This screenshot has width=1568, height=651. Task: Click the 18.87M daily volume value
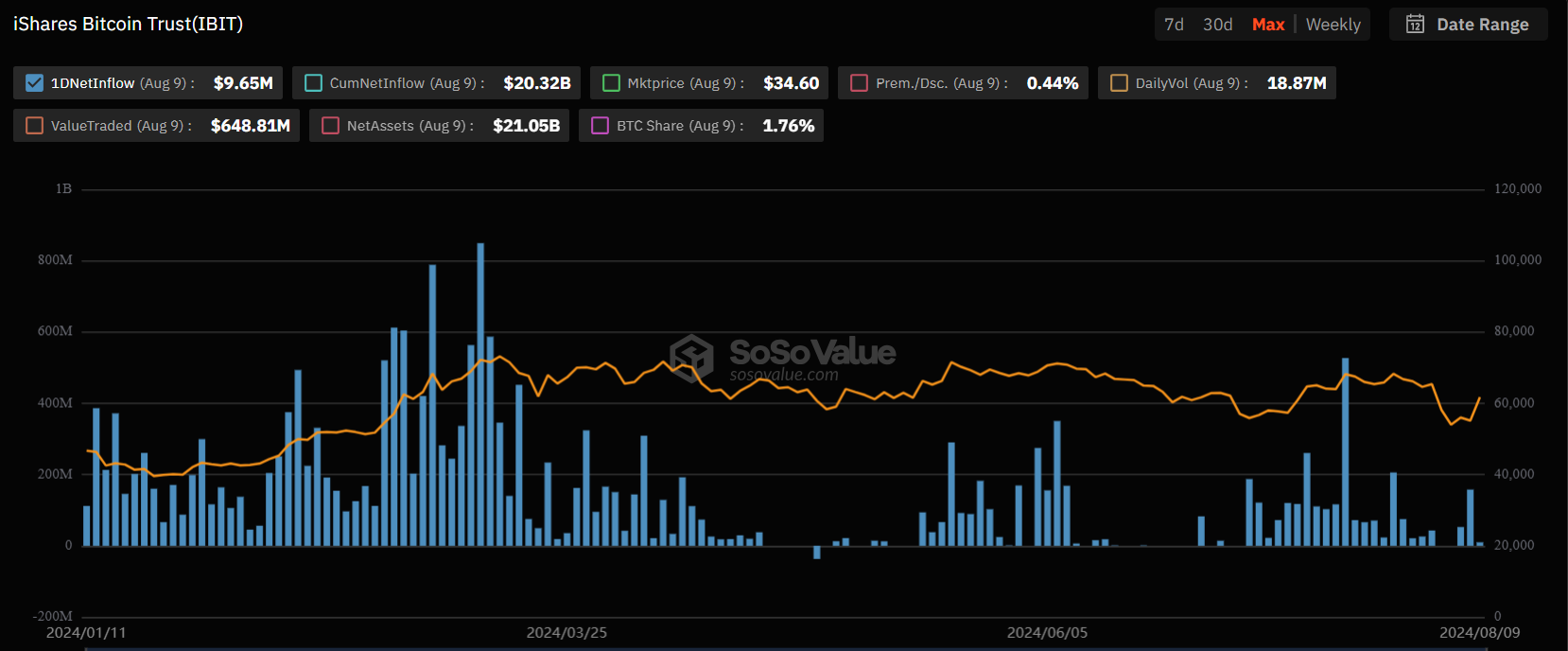(1297, 83)
